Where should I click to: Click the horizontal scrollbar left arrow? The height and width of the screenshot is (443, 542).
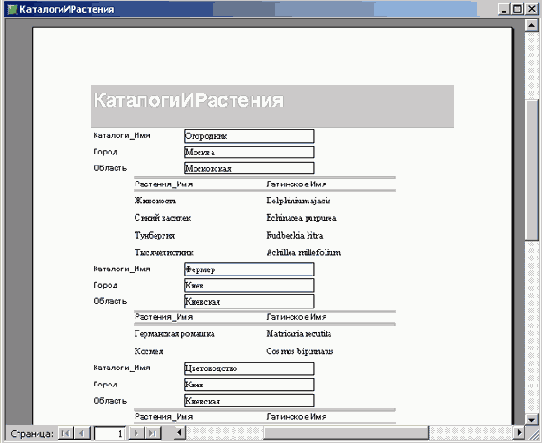tap(179, 433)
